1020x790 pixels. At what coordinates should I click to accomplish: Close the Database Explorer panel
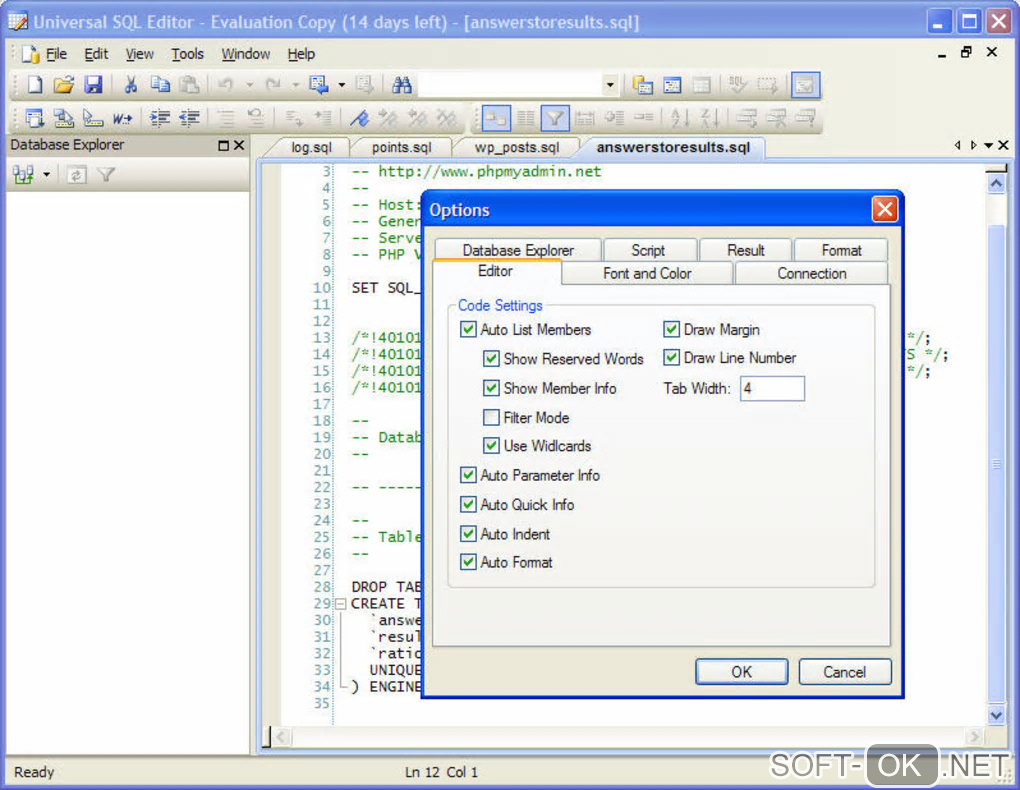tap(239, 145)
